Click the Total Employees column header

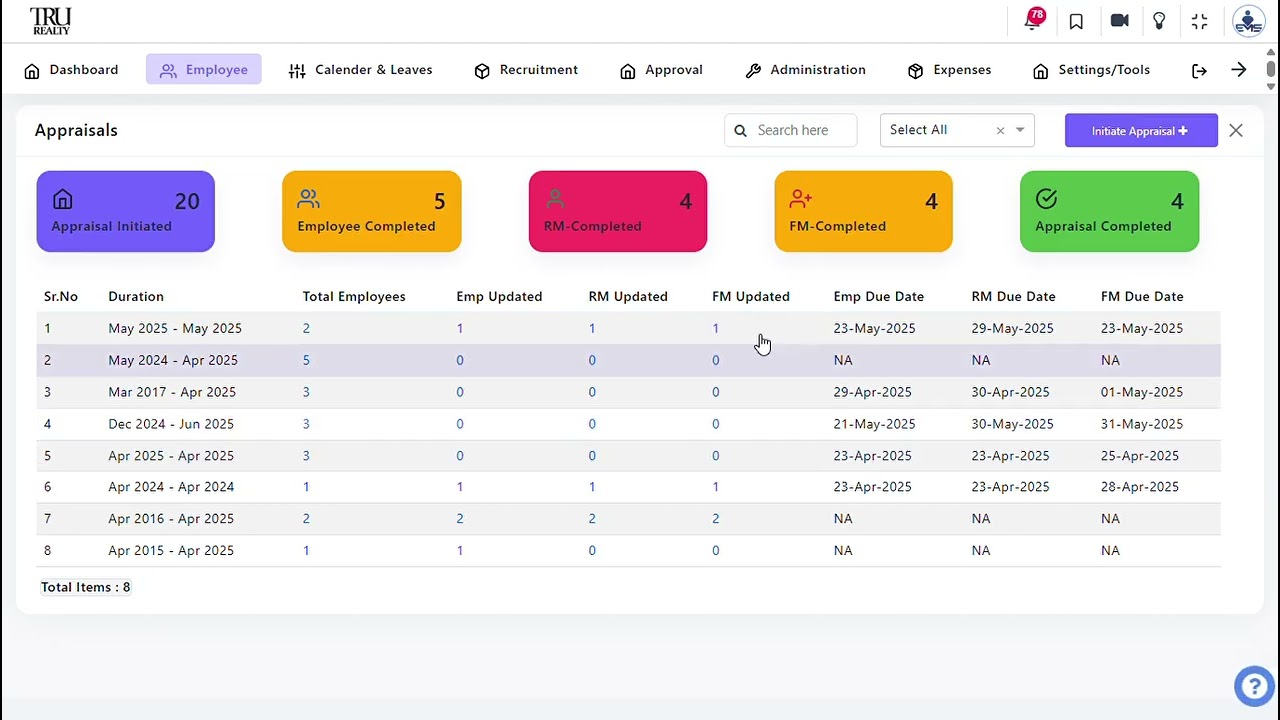[x=354, y=297]
